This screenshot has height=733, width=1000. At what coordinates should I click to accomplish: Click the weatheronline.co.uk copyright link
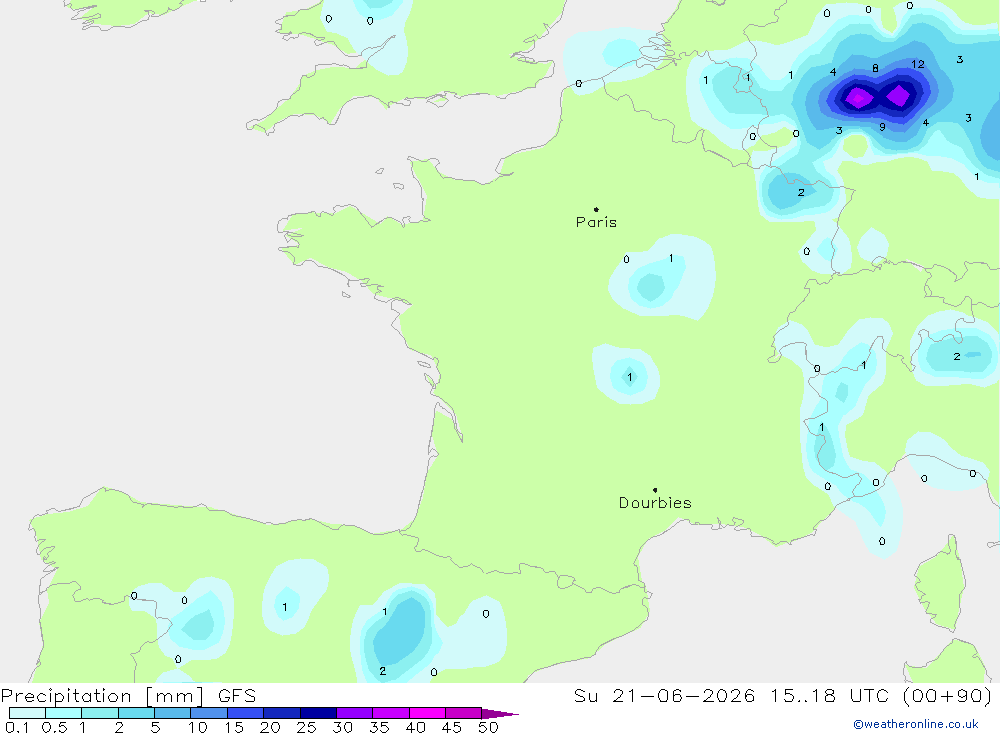(915, 724)
